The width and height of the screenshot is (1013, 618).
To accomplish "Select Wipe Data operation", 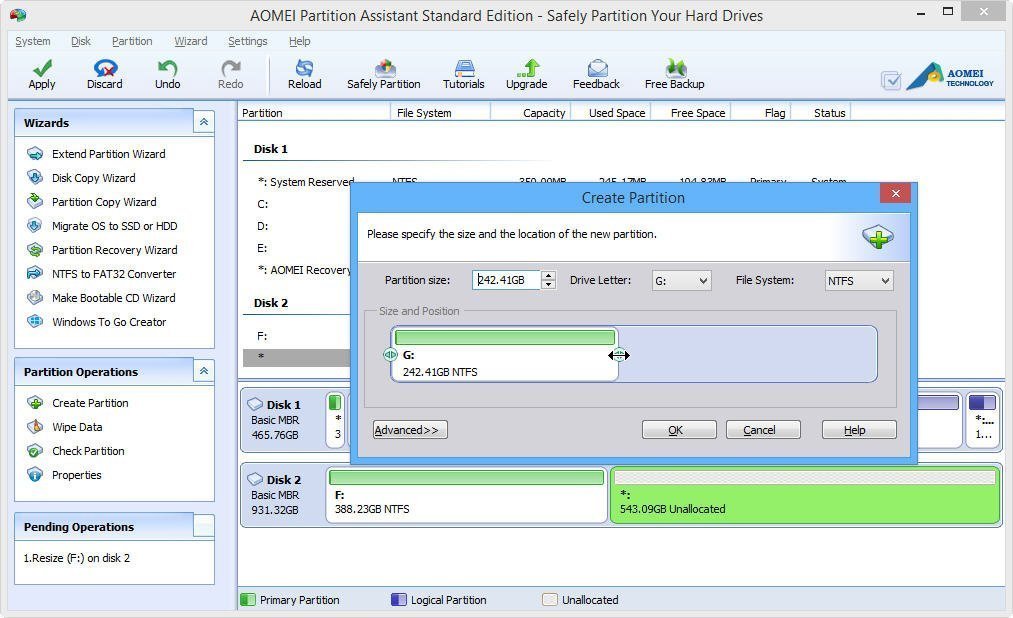I will (x=77, y=427).
